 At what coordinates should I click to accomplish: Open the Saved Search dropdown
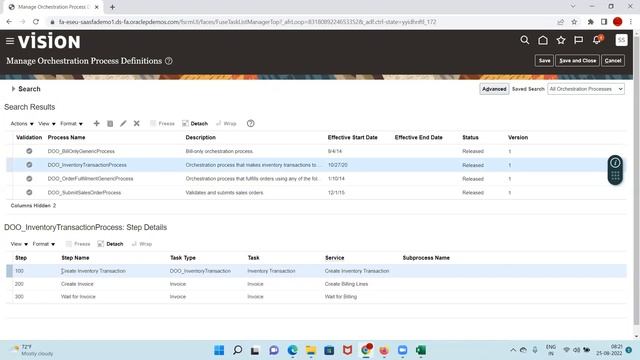pos(585,89)
